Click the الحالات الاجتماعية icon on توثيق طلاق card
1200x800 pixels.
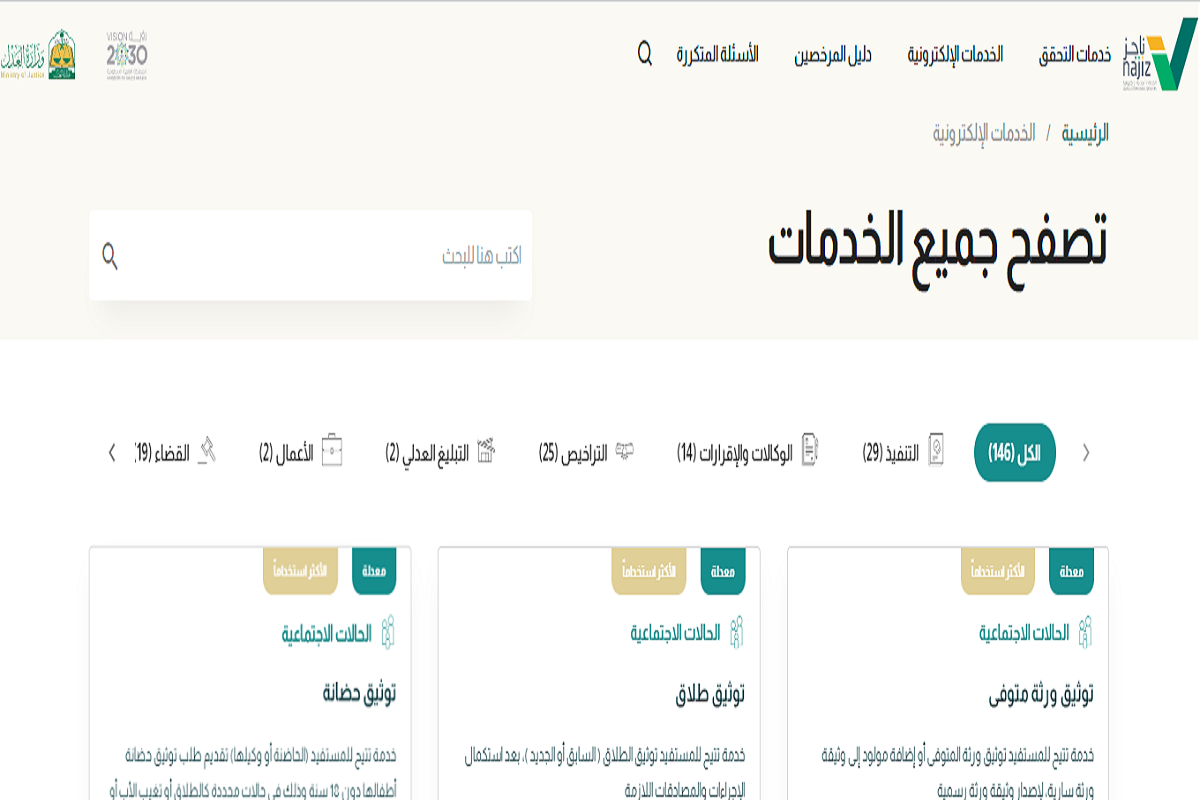point(737,630)
